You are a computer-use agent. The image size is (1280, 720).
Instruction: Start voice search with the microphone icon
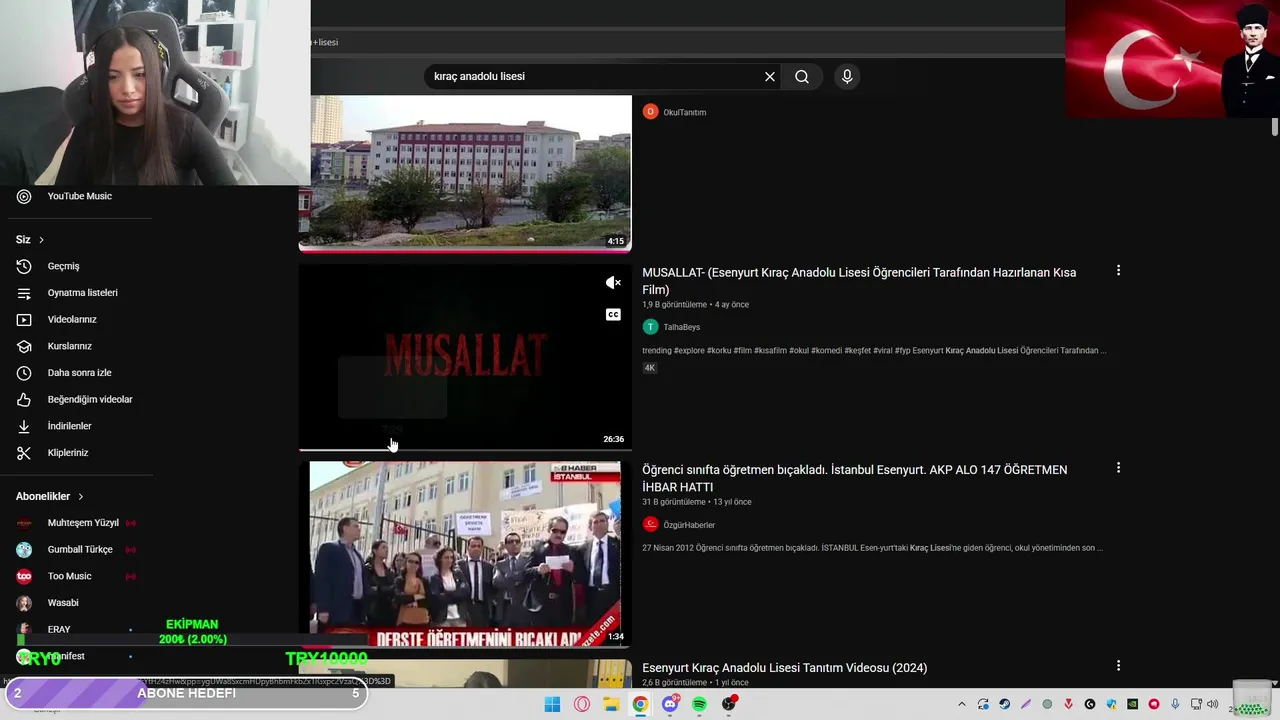click(x=847, y=77)
